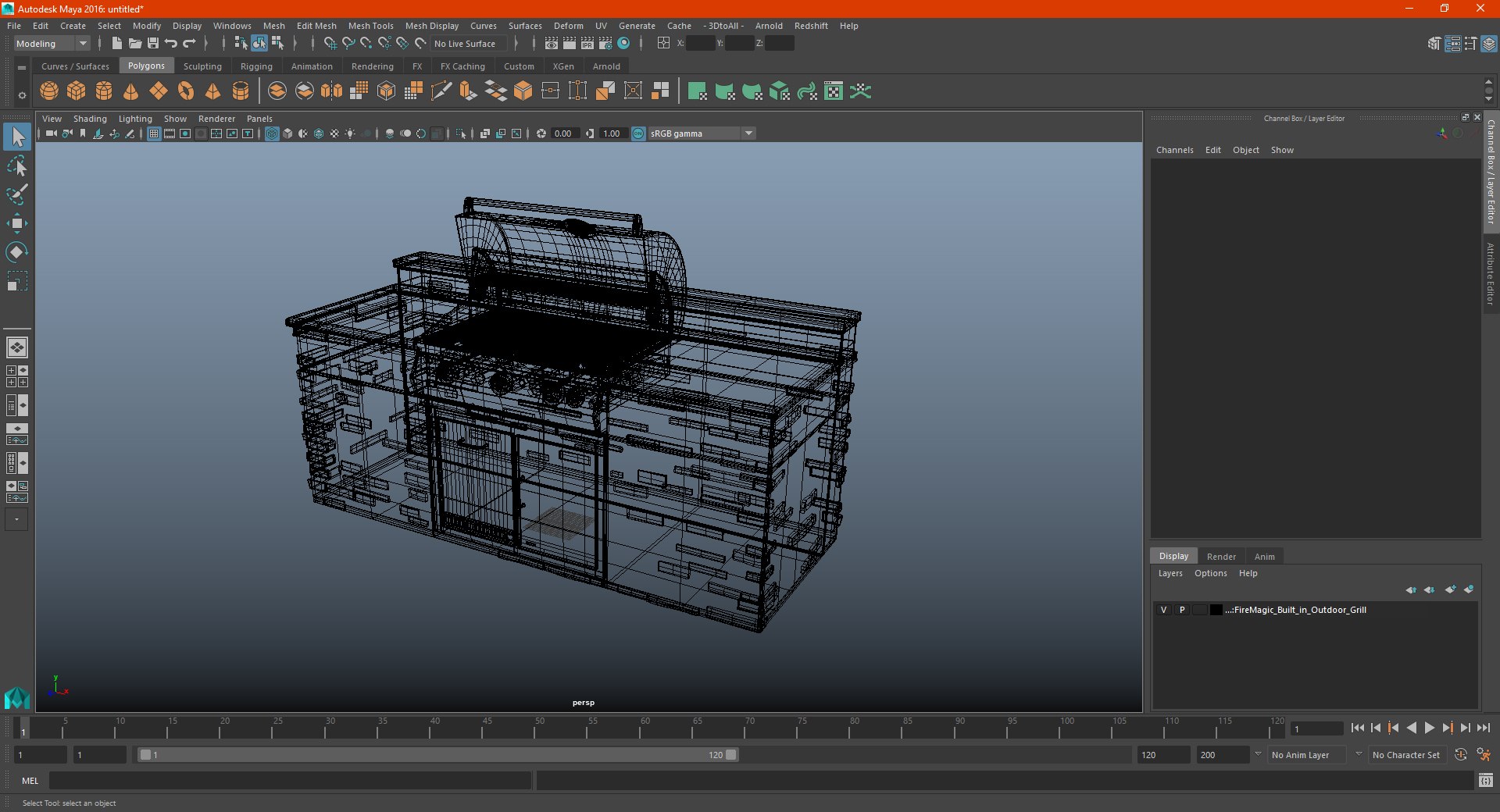Save the scene with disk icon
The width and height of the screenshot is (1500, 812).
tap(153, 44)
